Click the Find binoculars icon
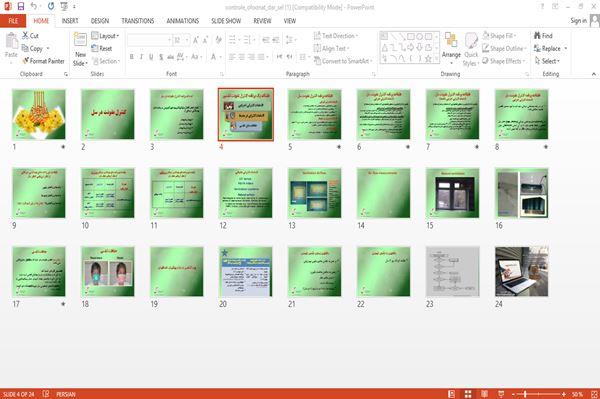Screen dimensions: 600x399 537,36
